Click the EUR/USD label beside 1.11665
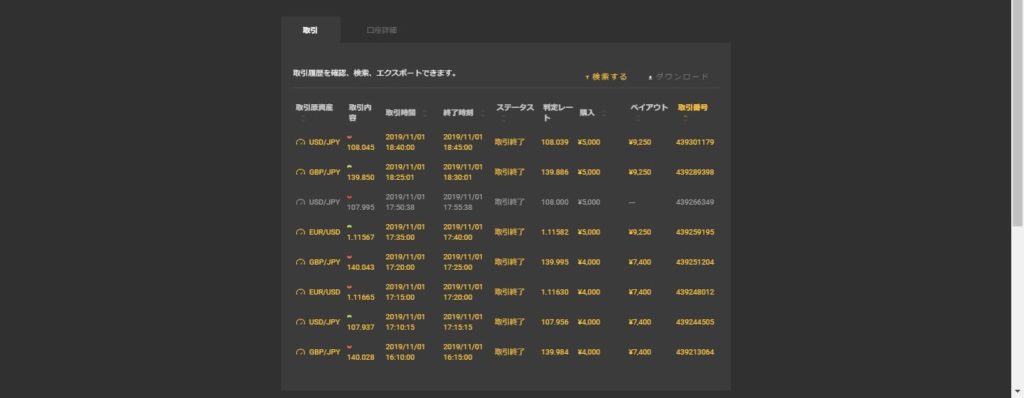1024x398 pixels. [325, 293]
